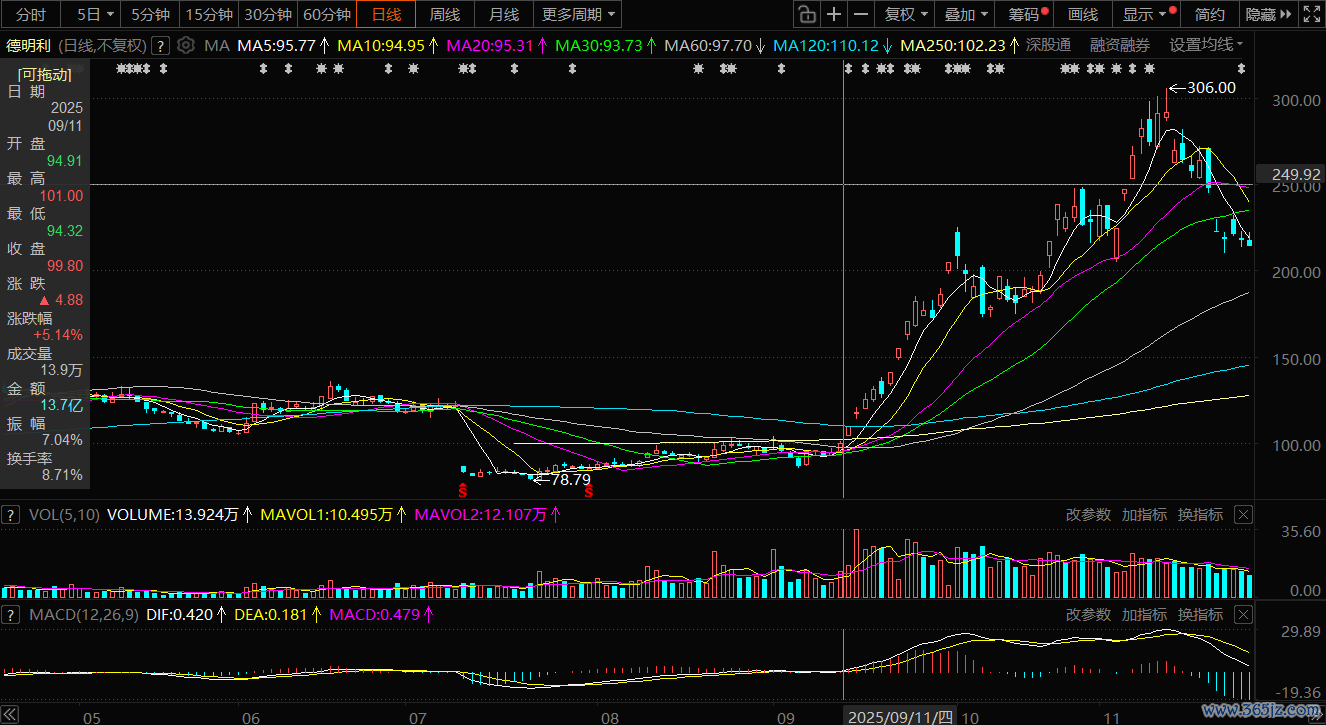This screenshot has height=725, width=1326.
Task: Toggle the 简约 simple display mode
Action: pyautogui.click(x=1209, y=14)
